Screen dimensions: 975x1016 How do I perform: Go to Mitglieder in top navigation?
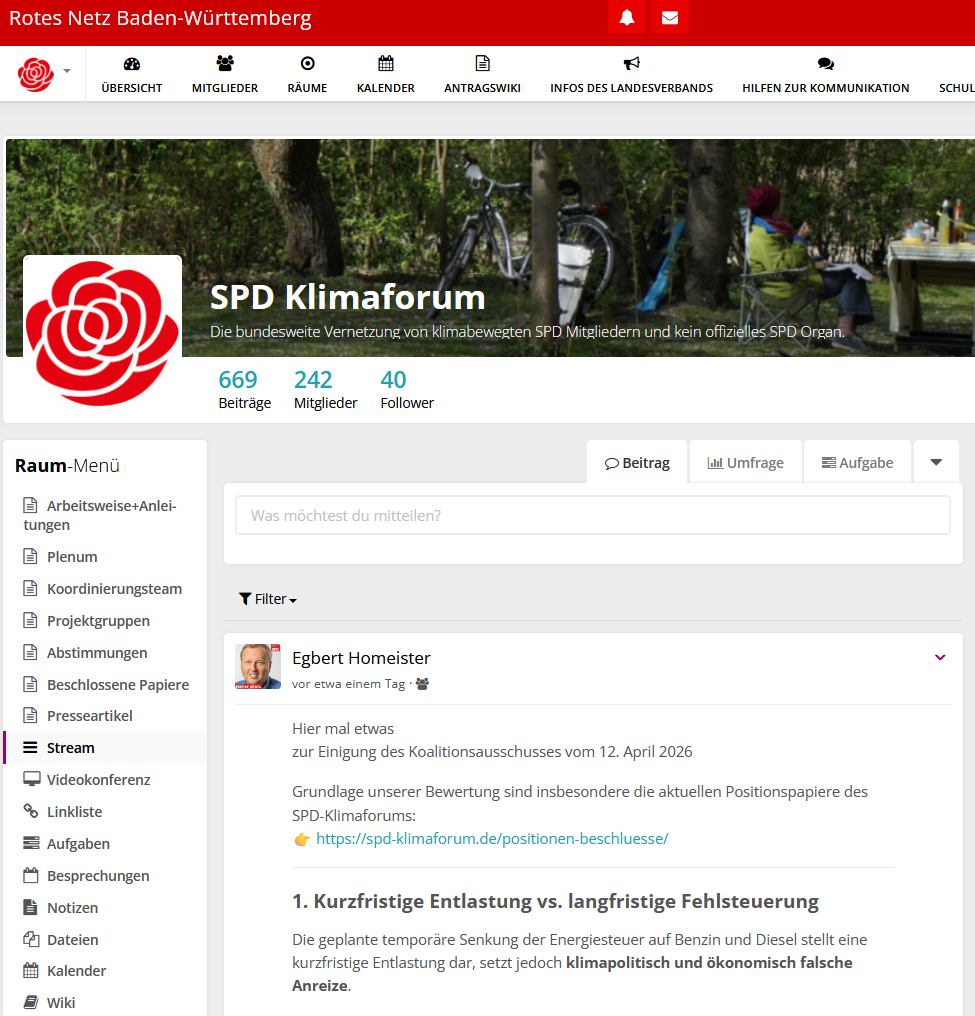coord(225,75)
